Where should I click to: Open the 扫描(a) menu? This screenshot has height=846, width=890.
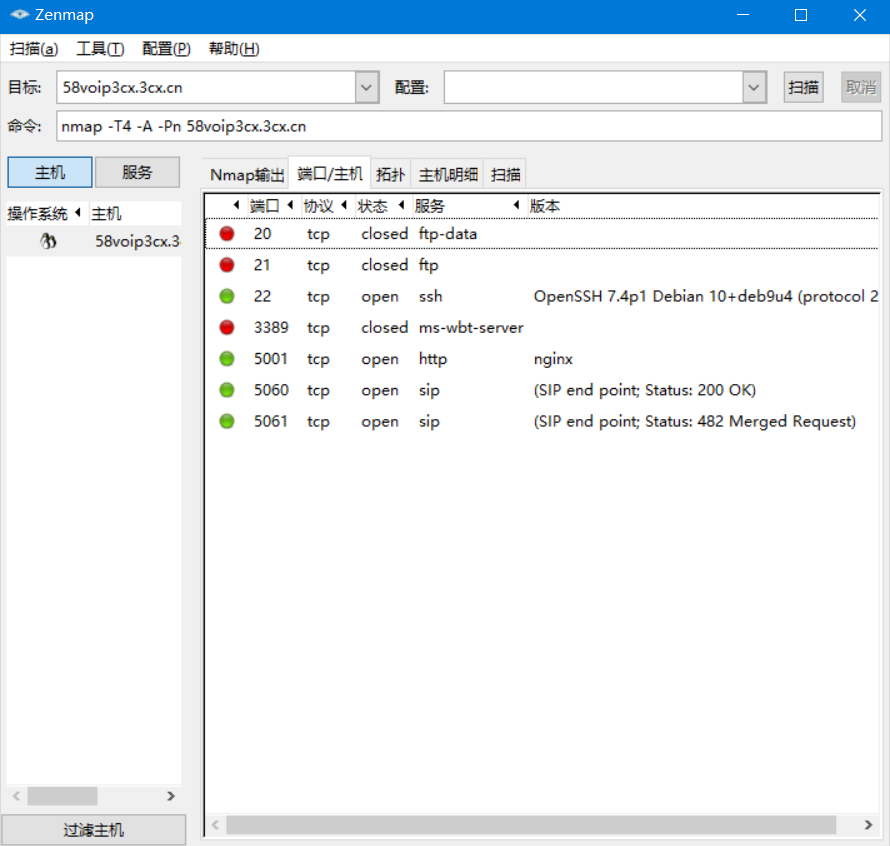click(34, 49)
